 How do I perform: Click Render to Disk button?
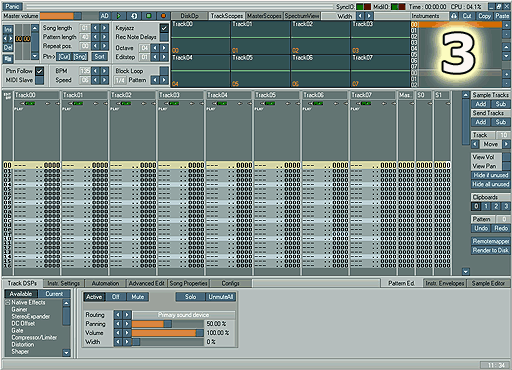tap(491, 250)
